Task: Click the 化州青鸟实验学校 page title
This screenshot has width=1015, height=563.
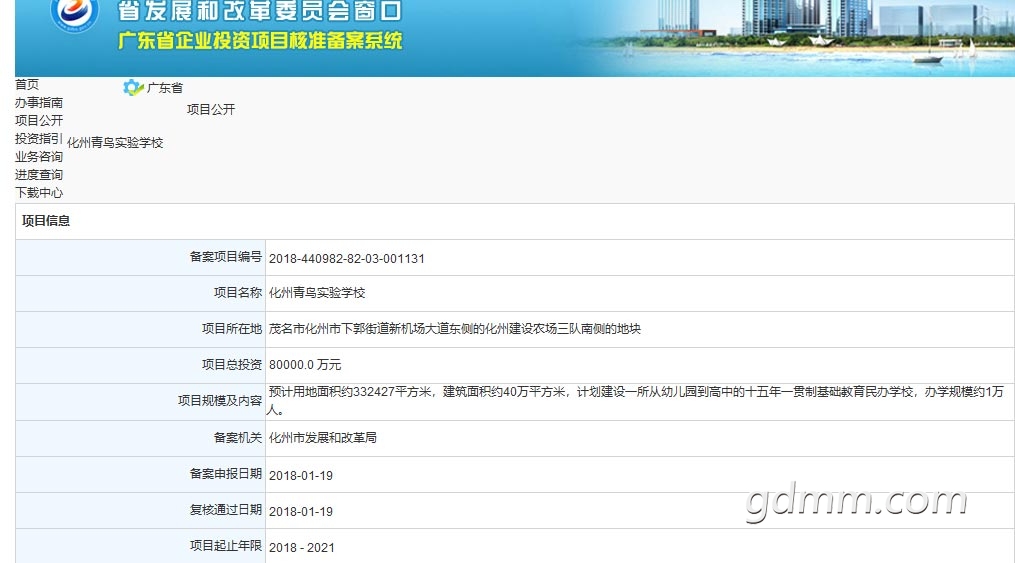Action: (x=115, y=142)
